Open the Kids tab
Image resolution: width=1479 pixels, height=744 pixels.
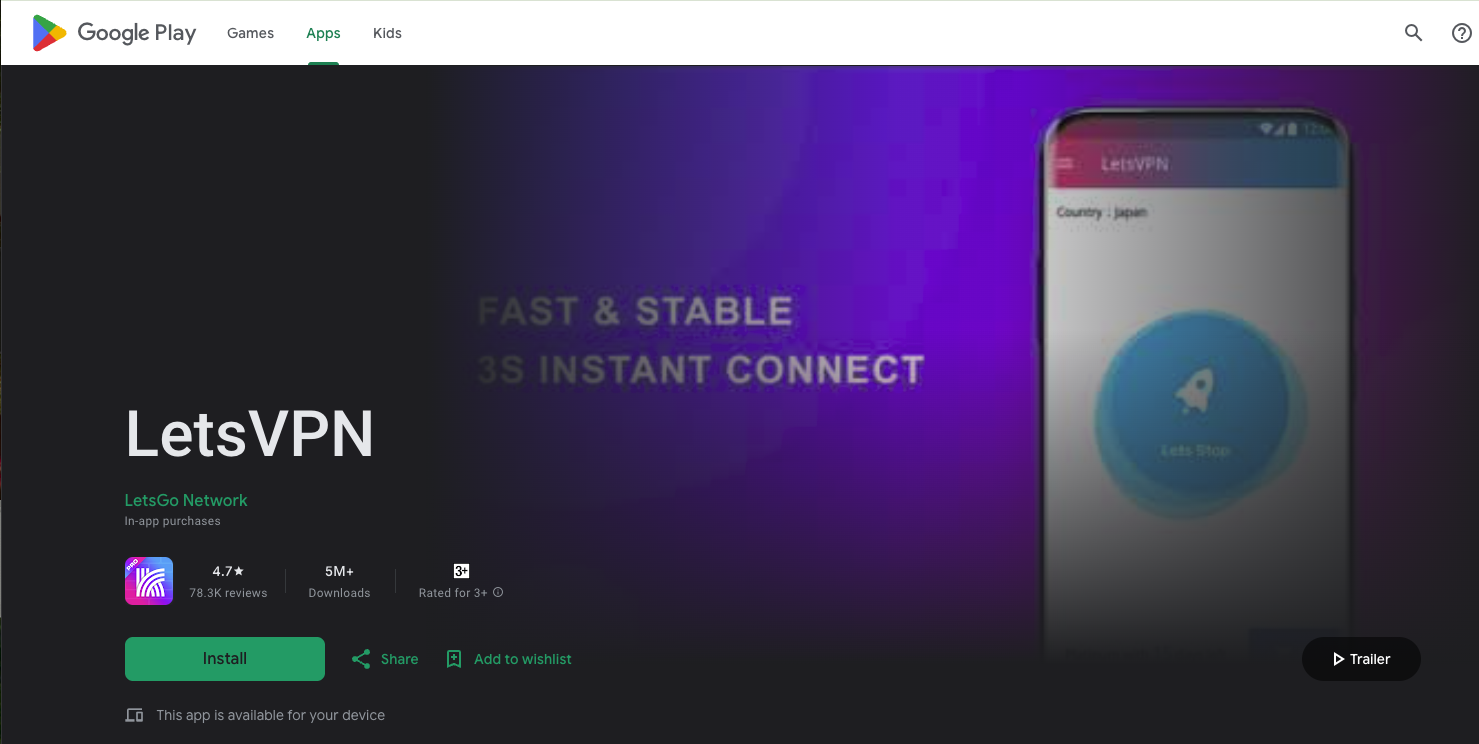tap(387, 33)
